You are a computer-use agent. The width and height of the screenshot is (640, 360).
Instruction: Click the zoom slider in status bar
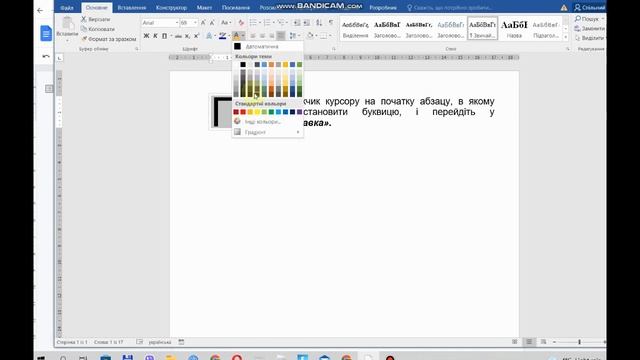[580, 342]
